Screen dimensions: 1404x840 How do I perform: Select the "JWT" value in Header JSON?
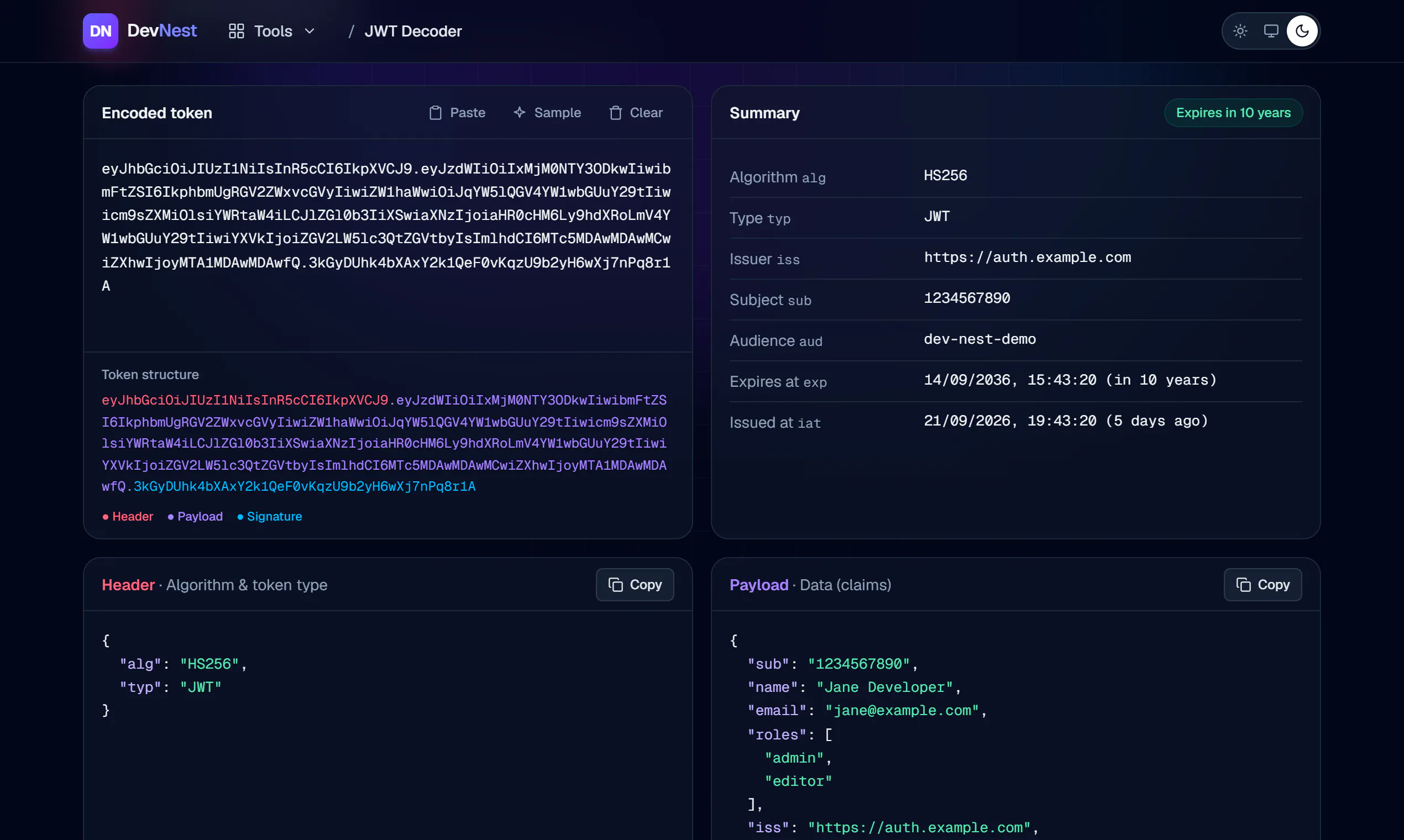[201, 687]
